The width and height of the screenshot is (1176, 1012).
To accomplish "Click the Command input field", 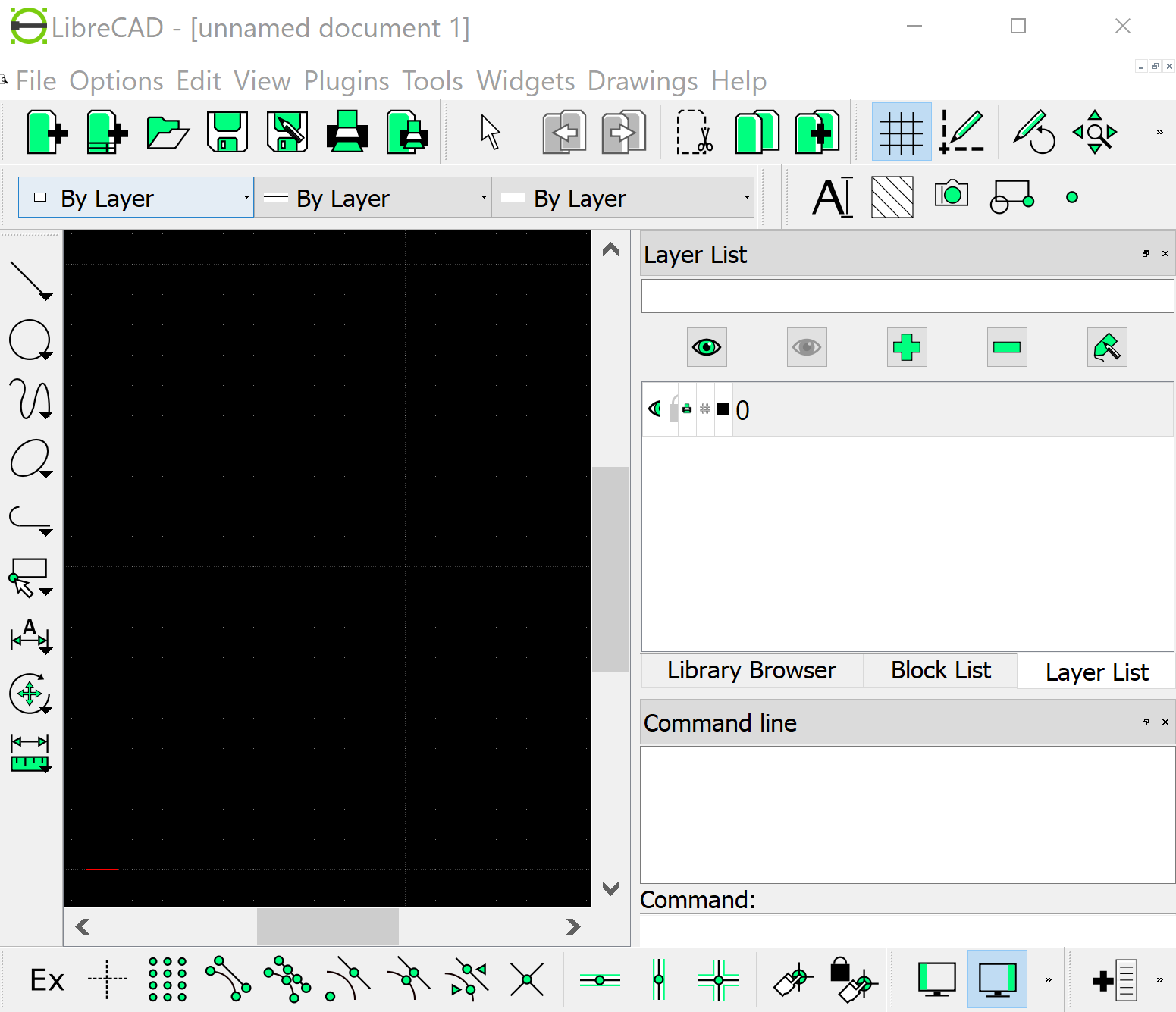I will click(907, 930).
